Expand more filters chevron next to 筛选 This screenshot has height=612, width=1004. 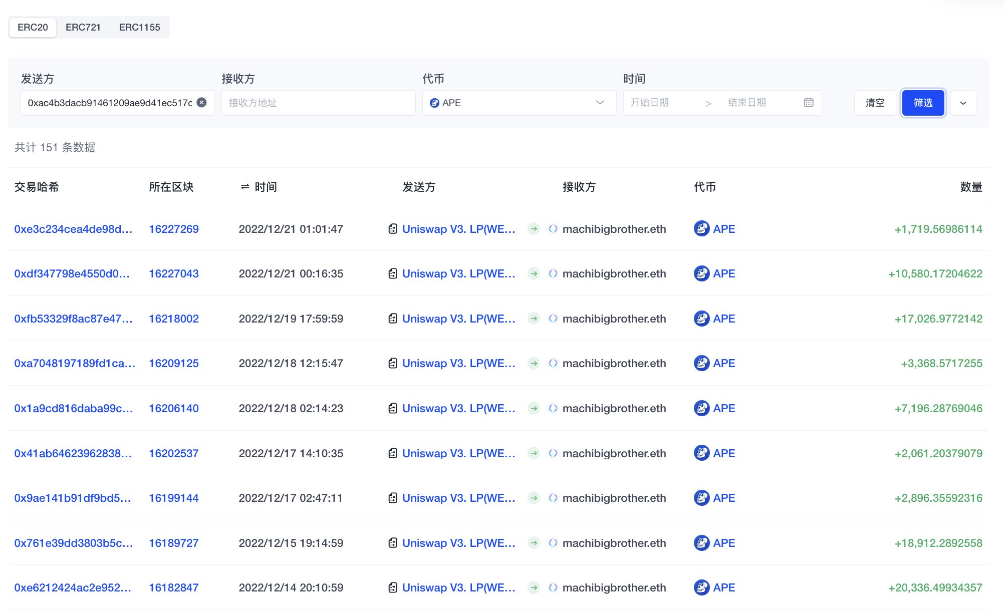click(962, 103)
